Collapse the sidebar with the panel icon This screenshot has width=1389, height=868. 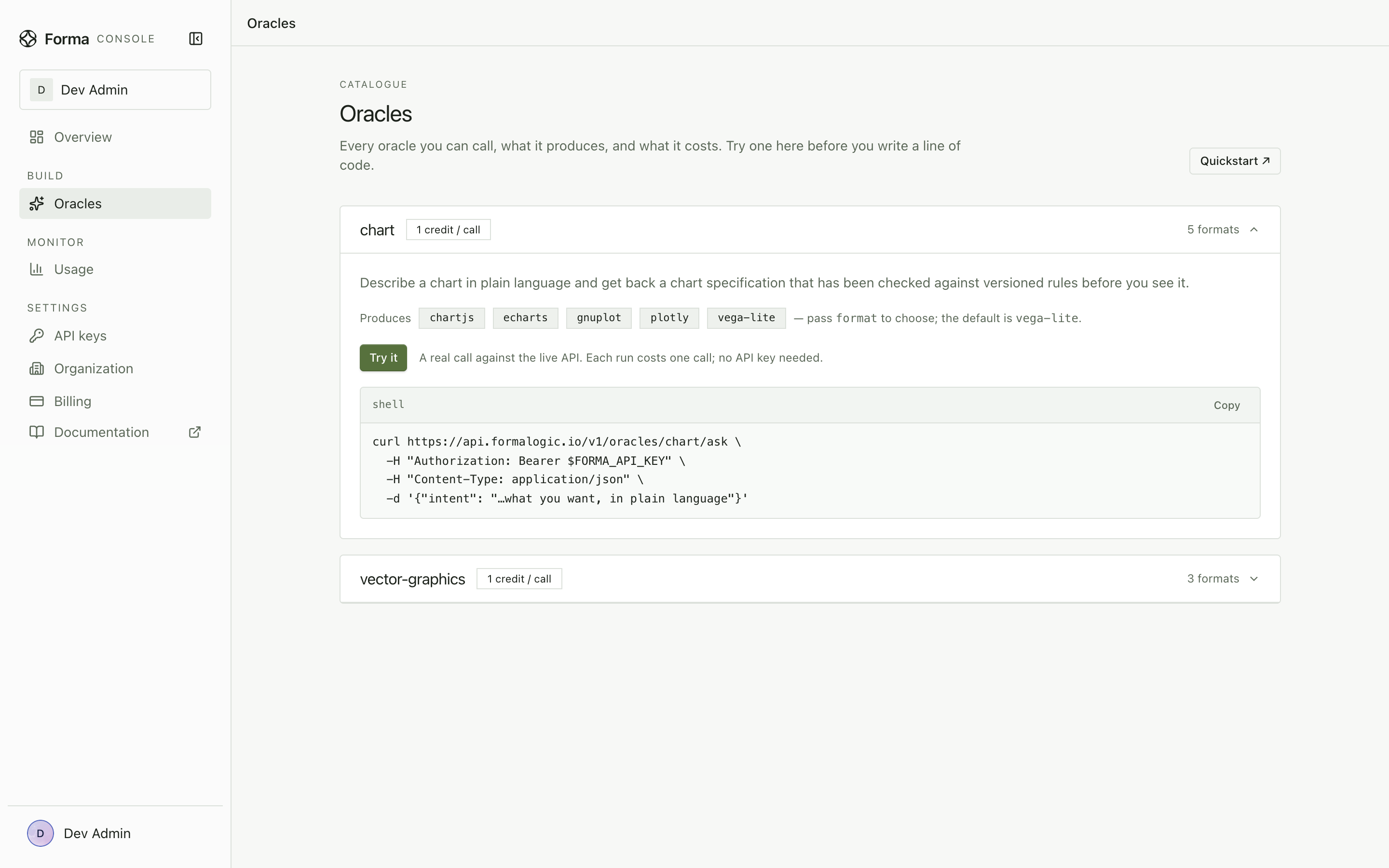[196, 39]
